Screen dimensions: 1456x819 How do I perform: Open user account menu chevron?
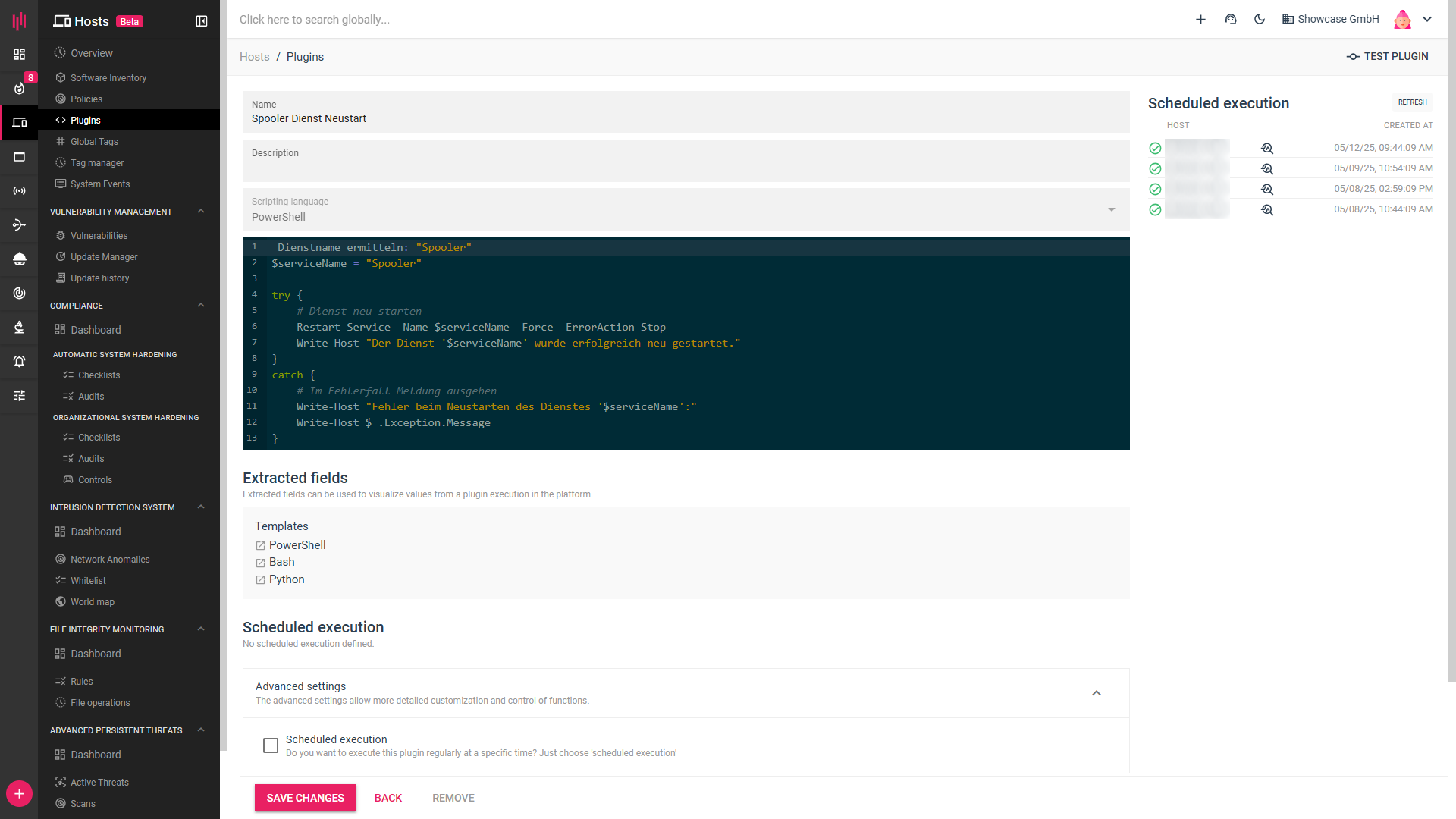pos(1427,20)
